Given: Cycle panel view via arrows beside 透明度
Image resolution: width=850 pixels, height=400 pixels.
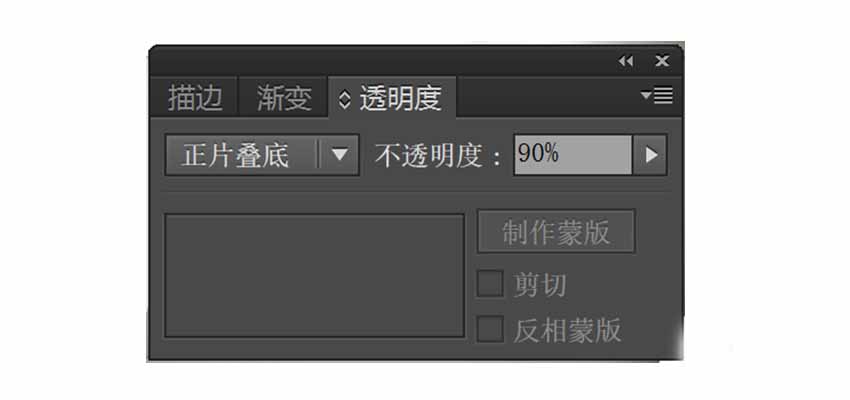Looking at the screenshot, I should (x=344, y=99).
